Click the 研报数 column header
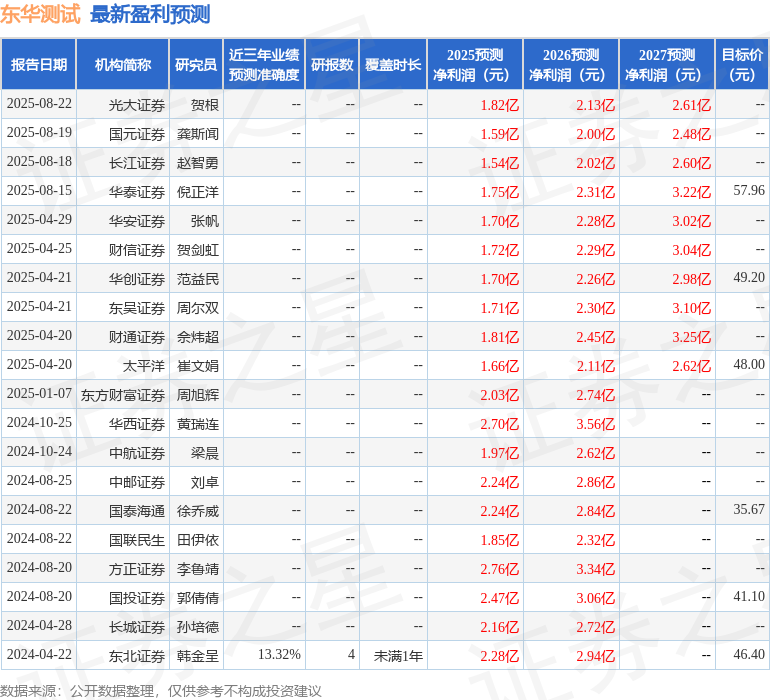The width and height of the screenshot is (770, 700). [332, 64]
